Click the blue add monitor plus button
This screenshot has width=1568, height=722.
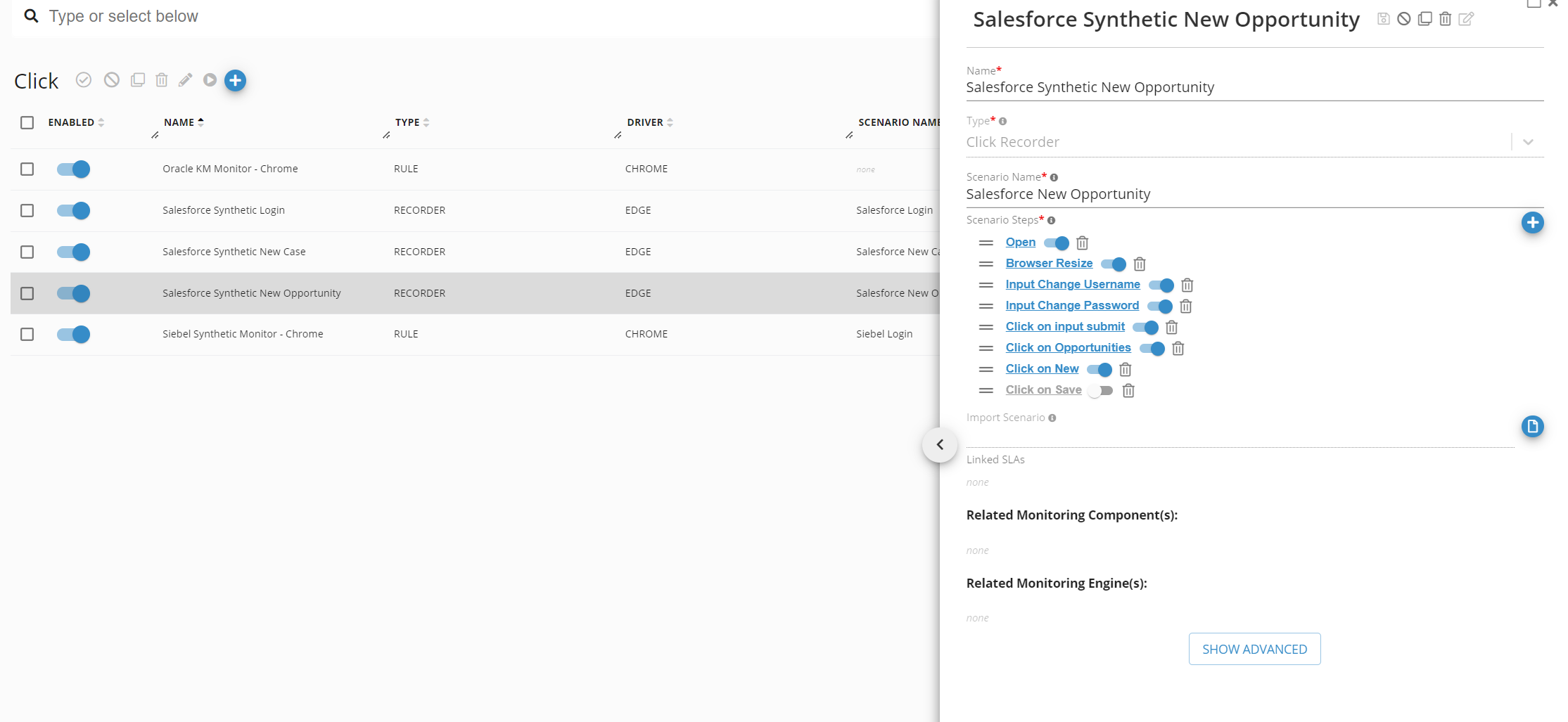tap(235, 81)
